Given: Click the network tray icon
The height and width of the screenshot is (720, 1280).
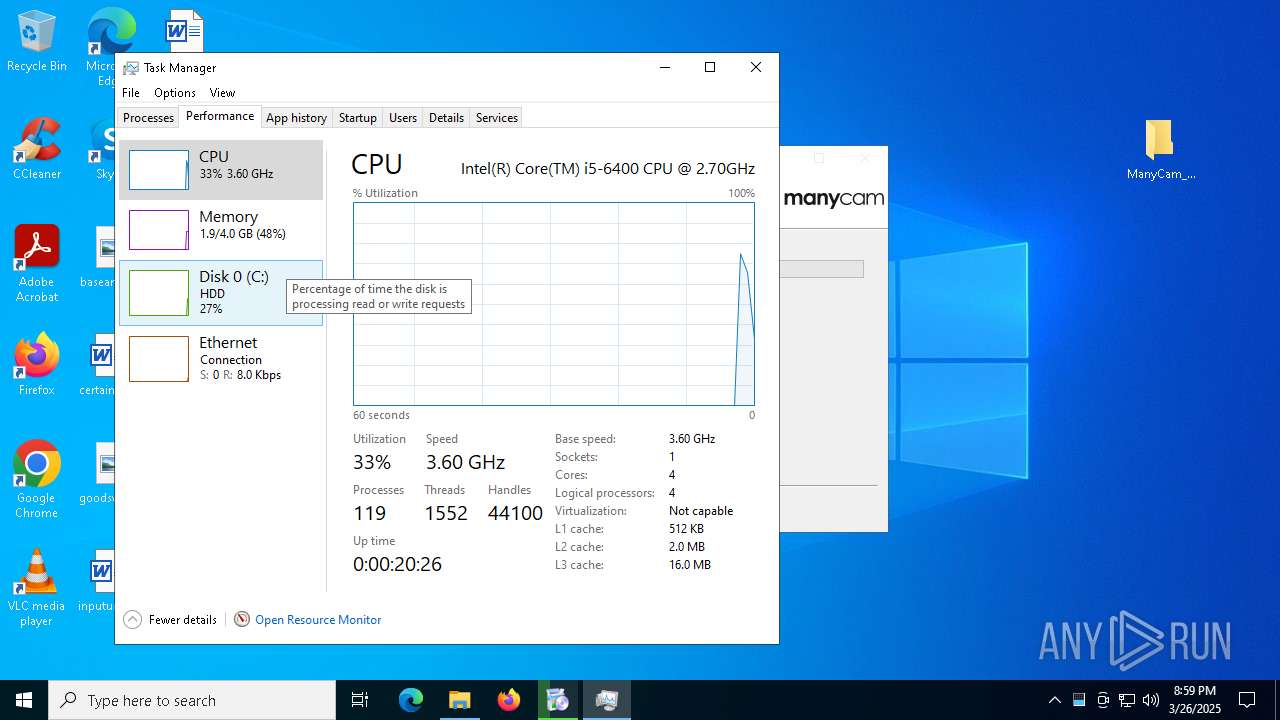Looking at the screenshot, I should pos(1127,700).
